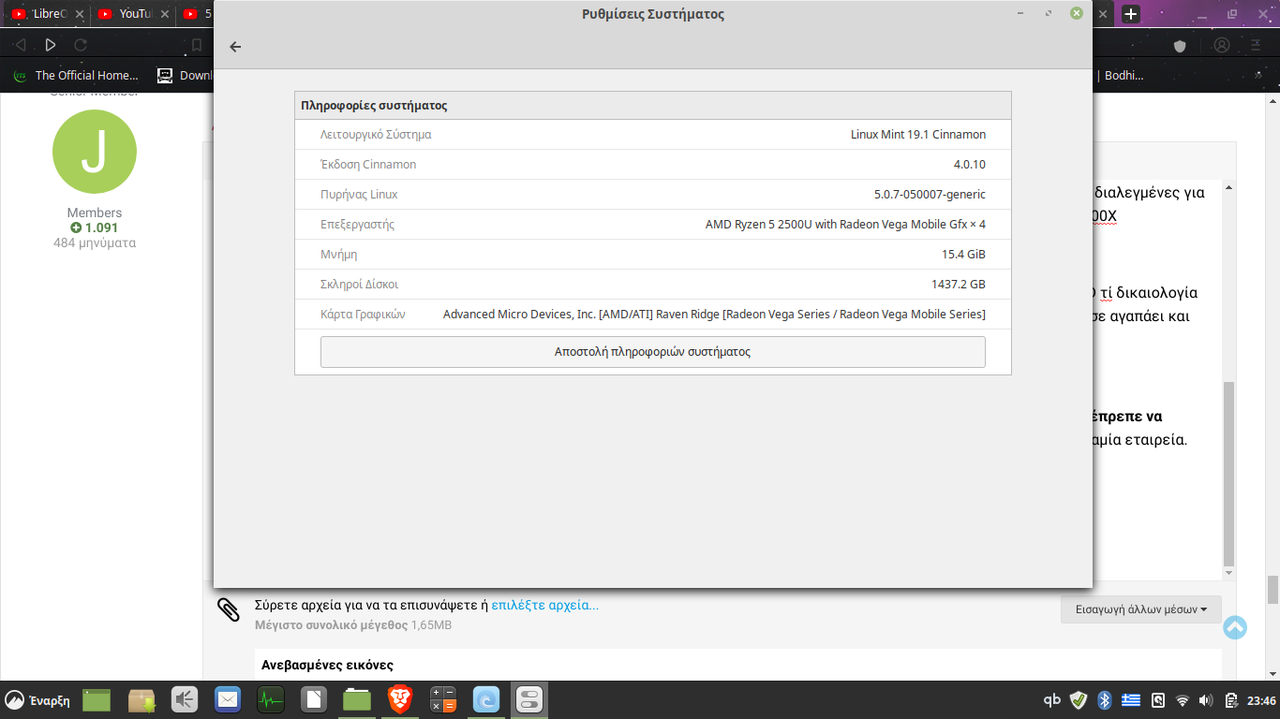1280x719 pixels.
Task: Open the mail client launcher
Action: tap(228, 700)
